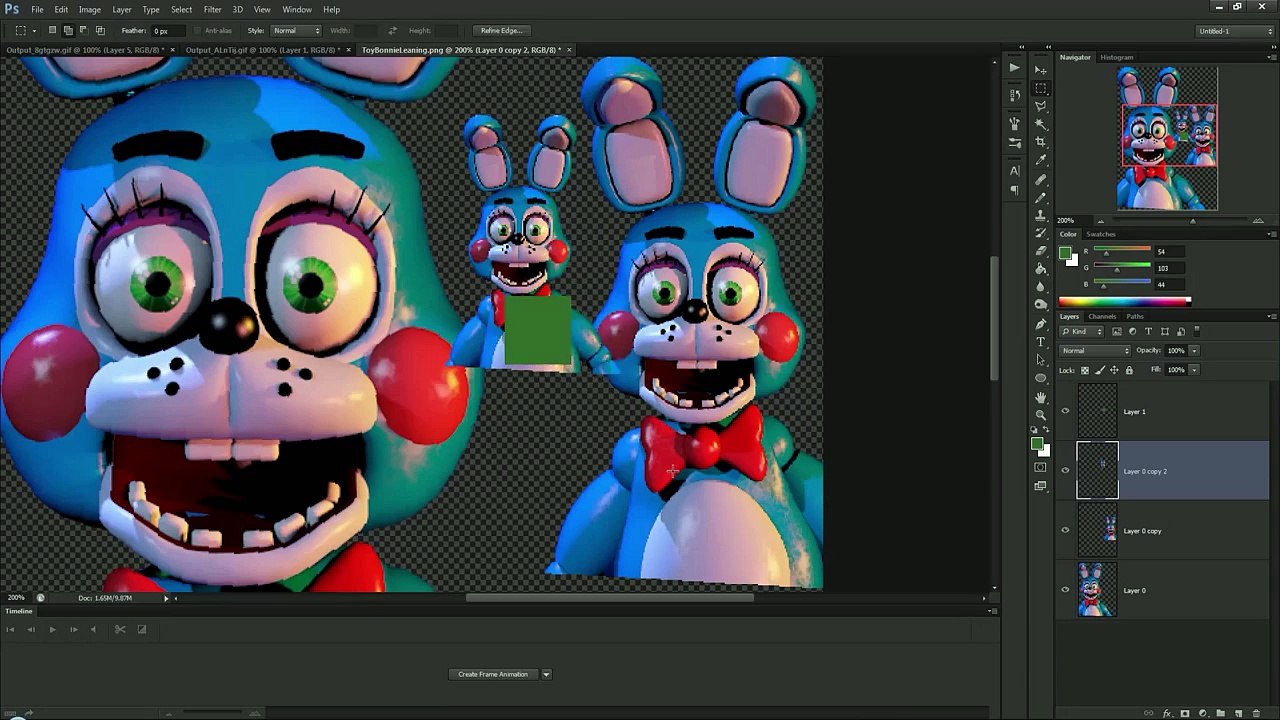This screenshot has height=720, width=1280.
Task: Click Create Frame Animation button
Action: [493, 674]
